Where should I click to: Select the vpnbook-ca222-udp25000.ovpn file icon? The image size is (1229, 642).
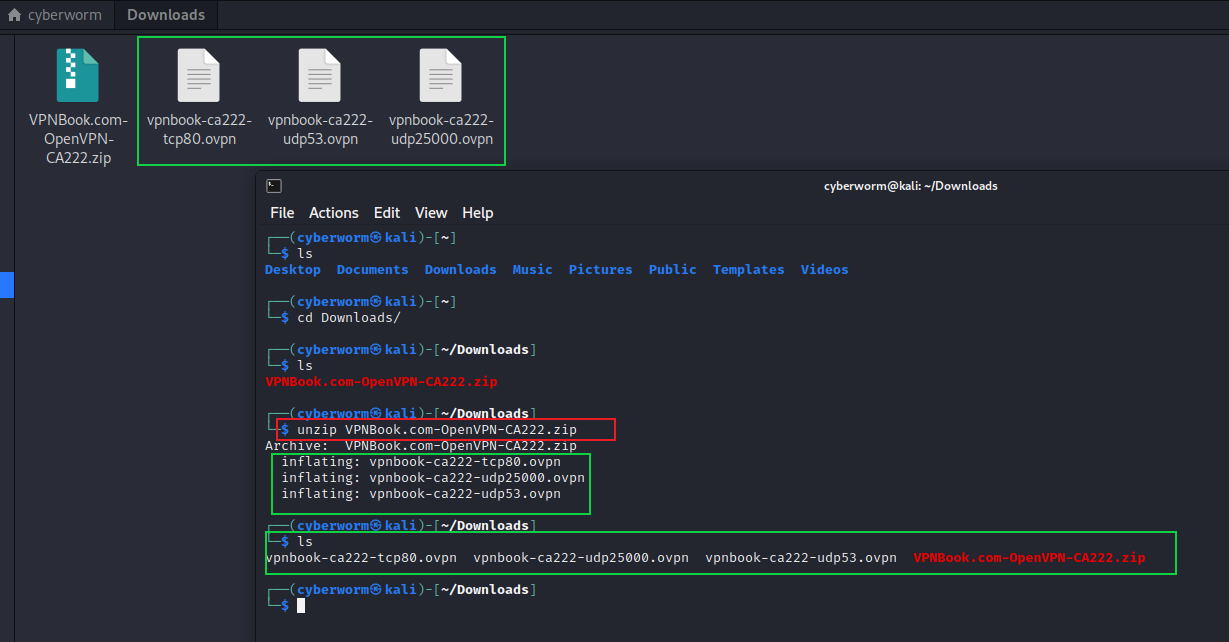[x=441, y=76]
